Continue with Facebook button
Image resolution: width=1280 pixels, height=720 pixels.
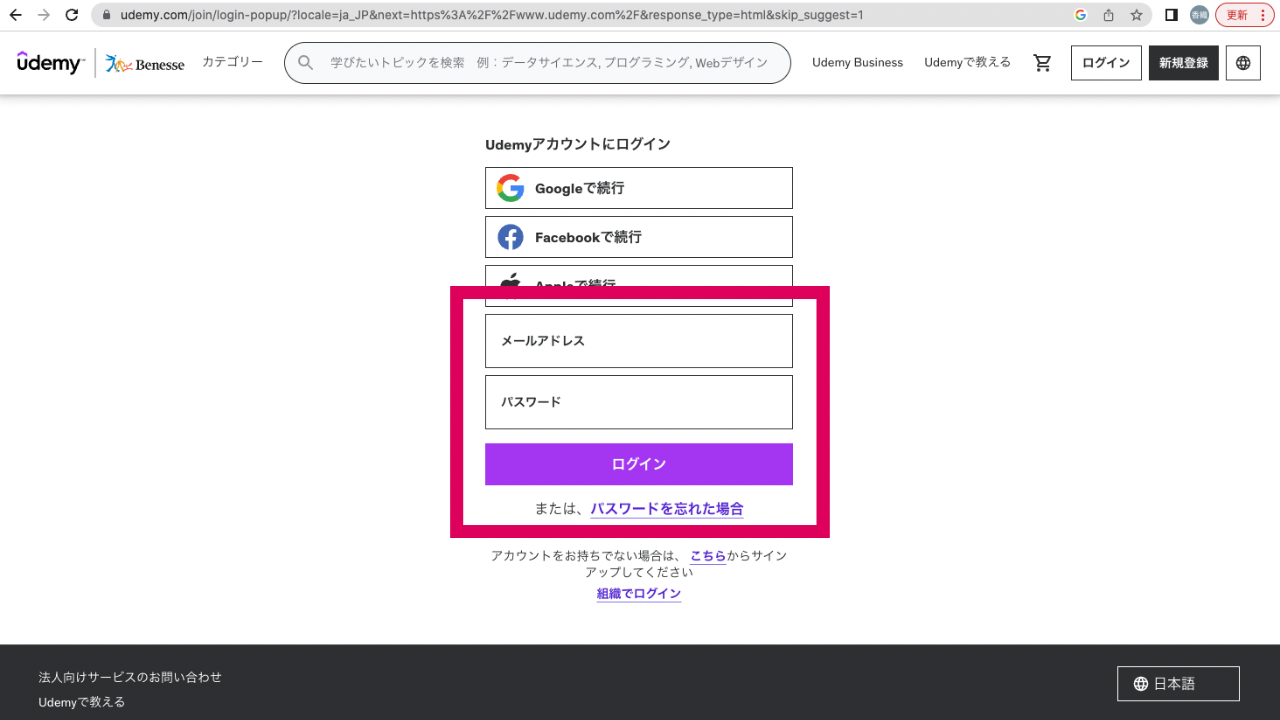pos(638,237)
